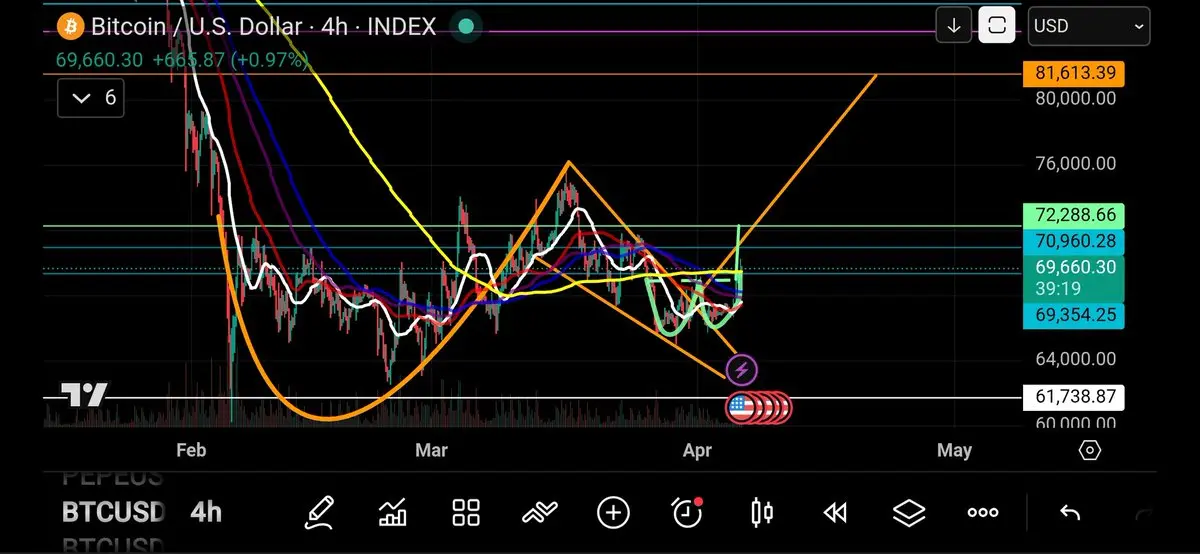This screenshot has height=554, width=1200.
Task: Click the May date on time axis
Action: [x=954, y=451]
